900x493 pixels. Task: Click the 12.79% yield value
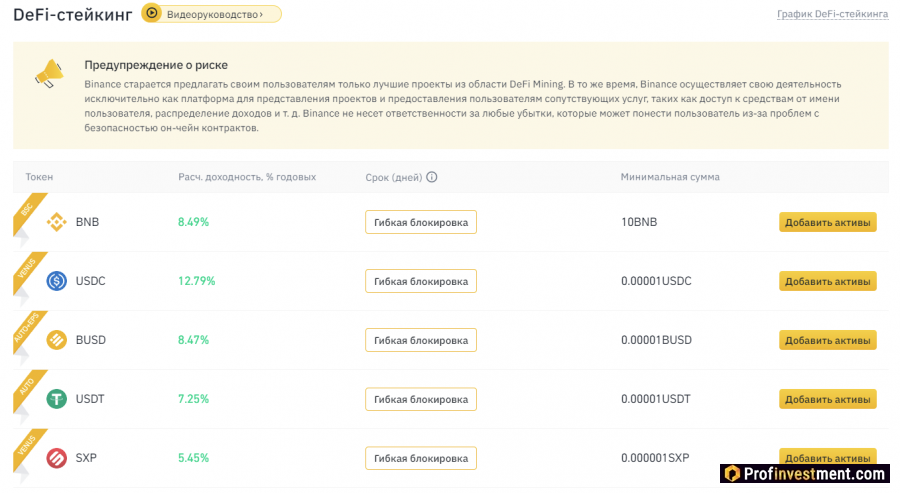196,281
